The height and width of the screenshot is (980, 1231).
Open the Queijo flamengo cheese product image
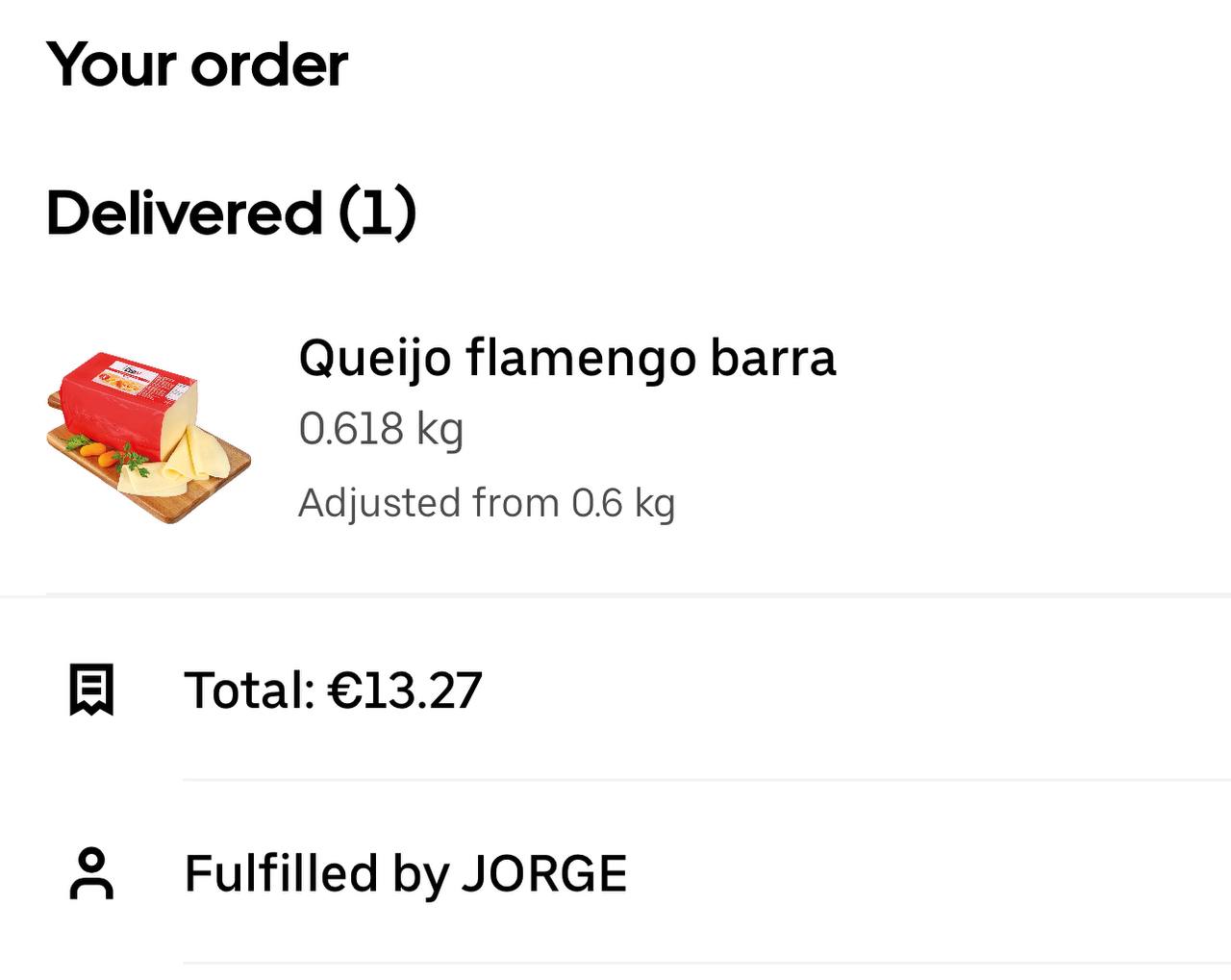coord(149,438)
